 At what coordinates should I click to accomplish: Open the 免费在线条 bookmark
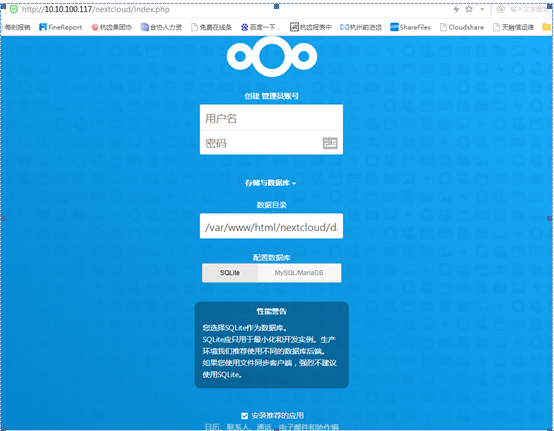click(x=211, y=27)
